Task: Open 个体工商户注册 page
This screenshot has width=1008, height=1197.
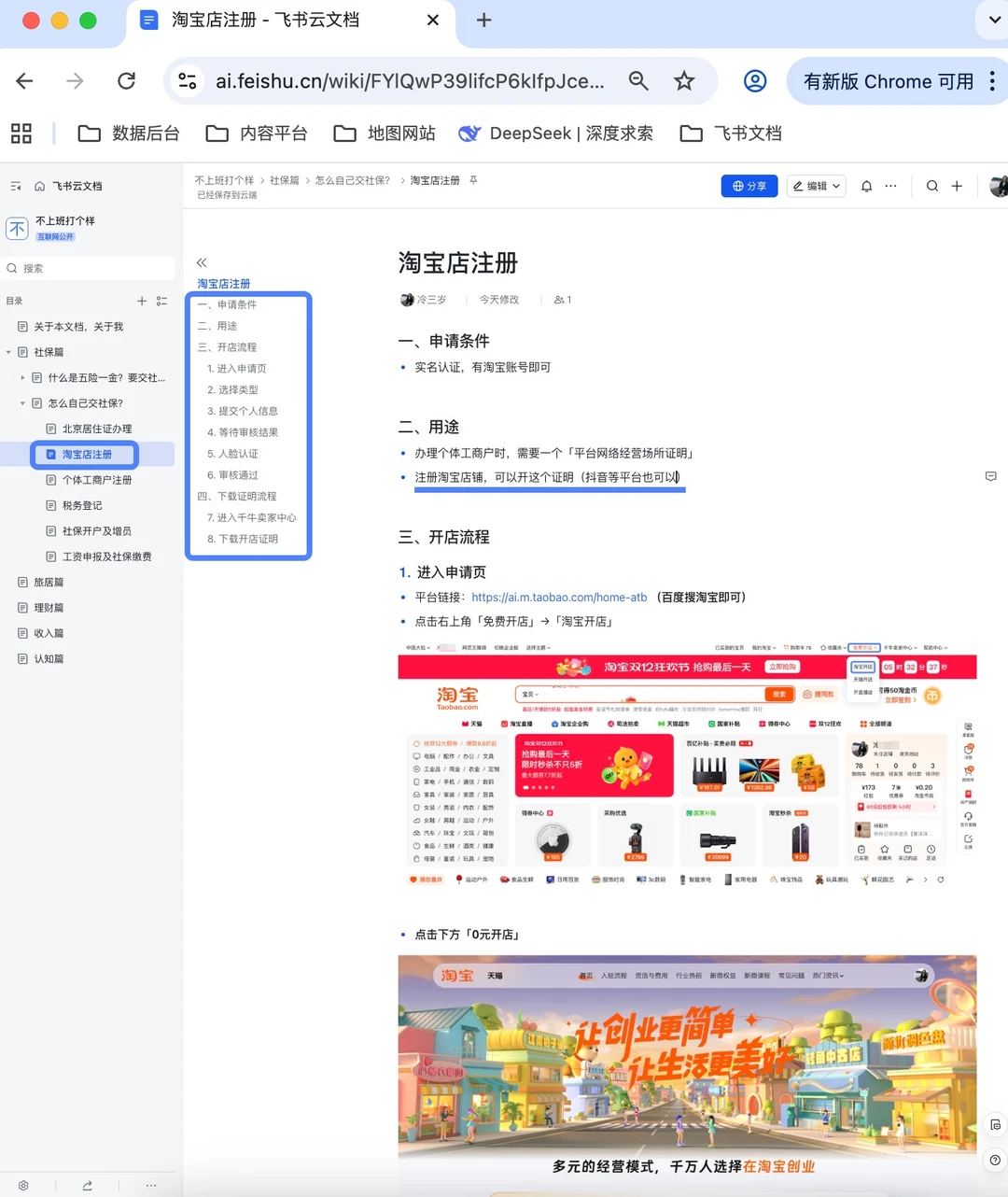Action: coord(97,480)
